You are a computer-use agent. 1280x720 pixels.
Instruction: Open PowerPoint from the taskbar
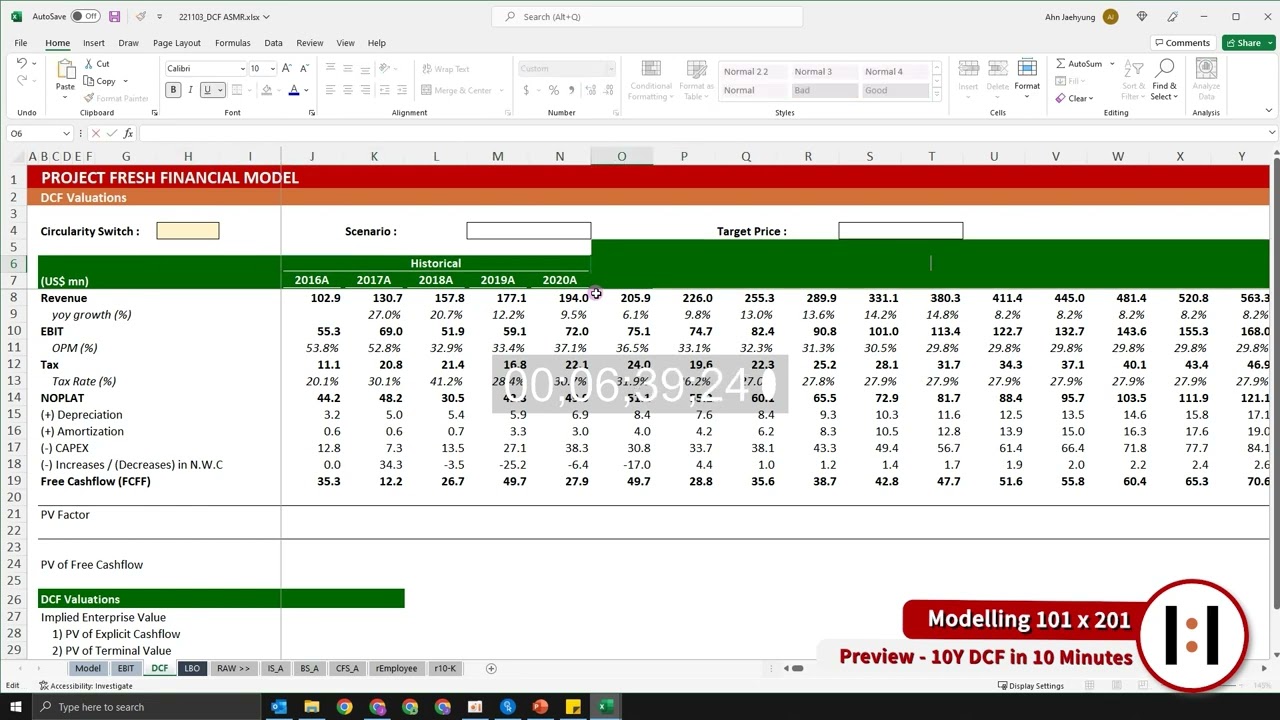pos(540,707)
